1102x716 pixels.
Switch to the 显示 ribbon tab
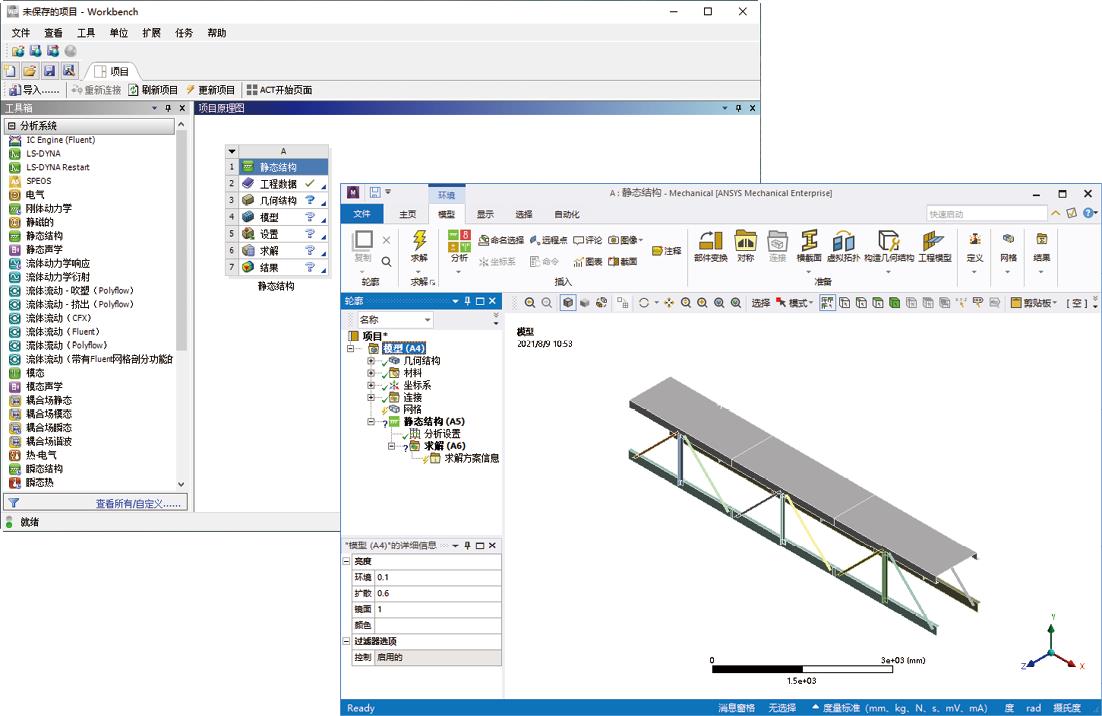coord(485,214)
